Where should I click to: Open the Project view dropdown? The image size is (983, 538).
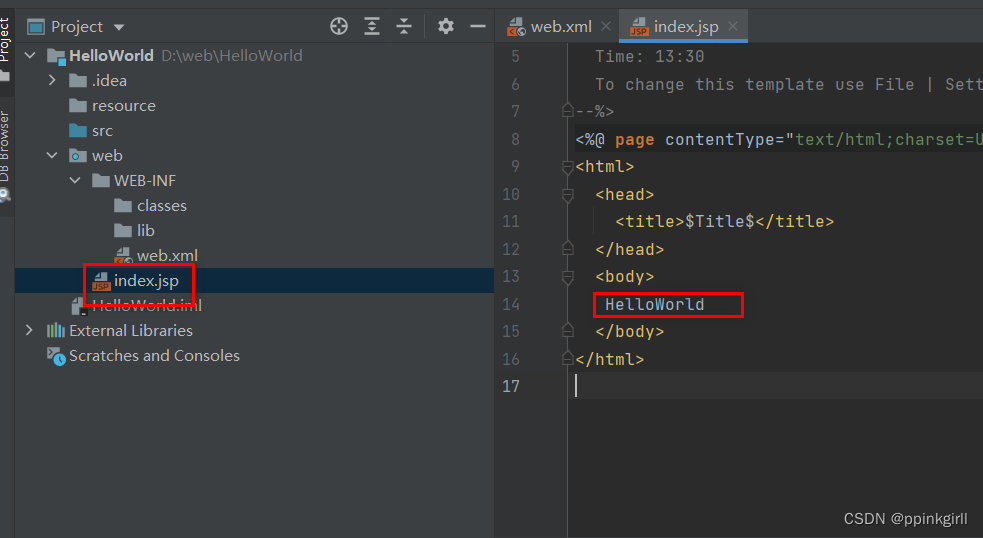118,28
